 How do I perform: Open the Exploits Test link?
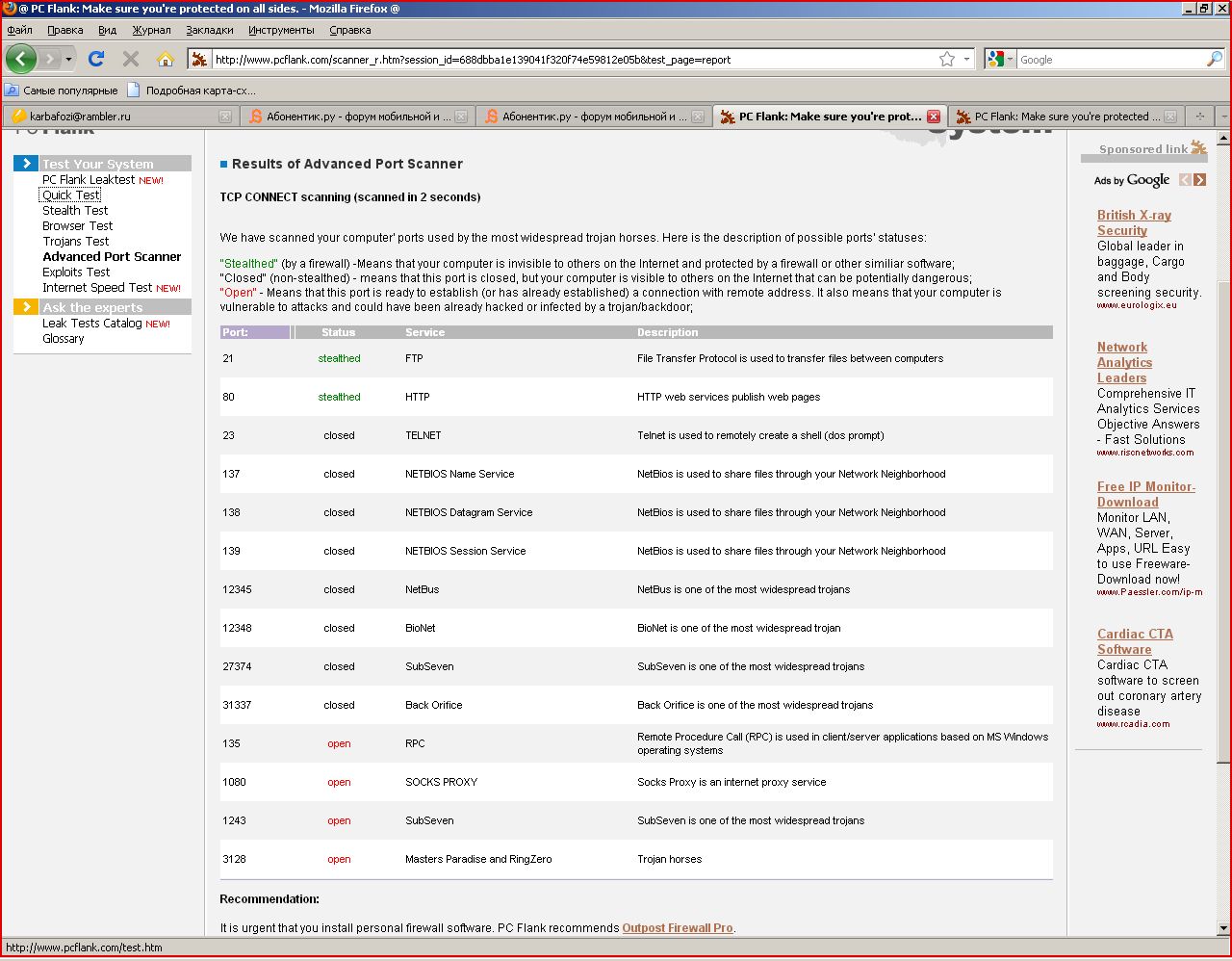[76, 272]
